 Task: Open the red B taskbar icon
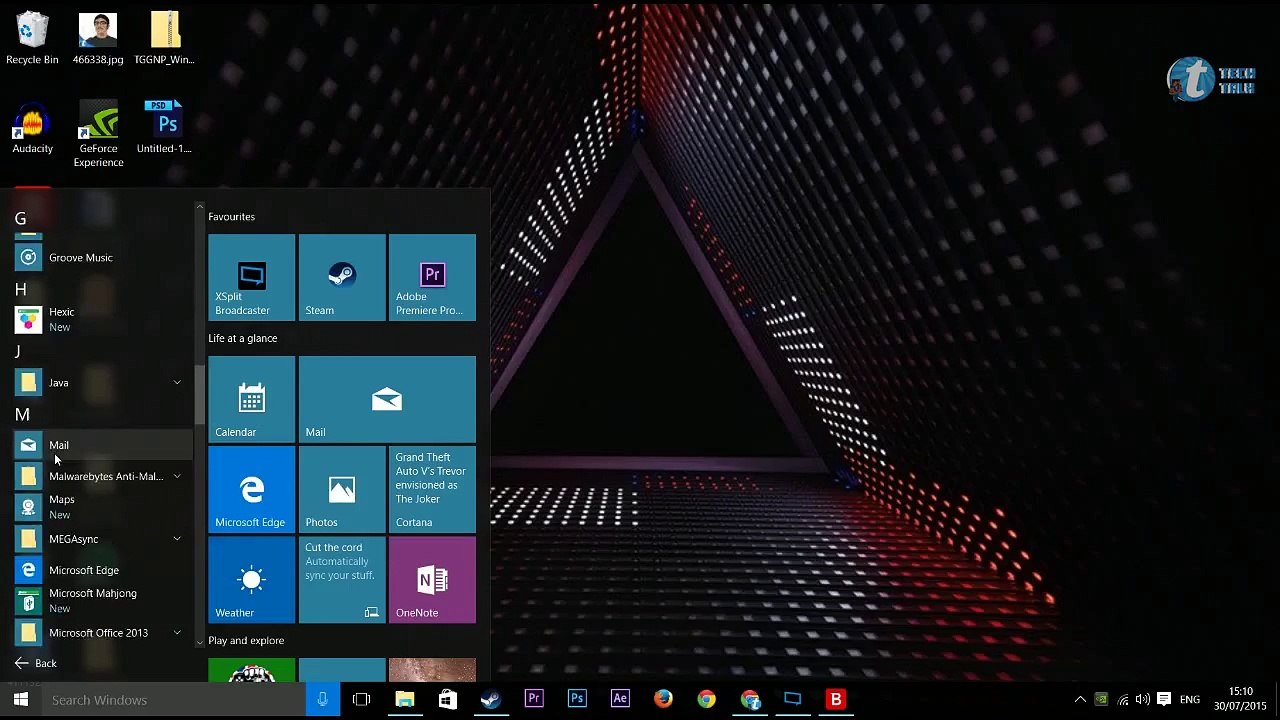tap(836, 700)
